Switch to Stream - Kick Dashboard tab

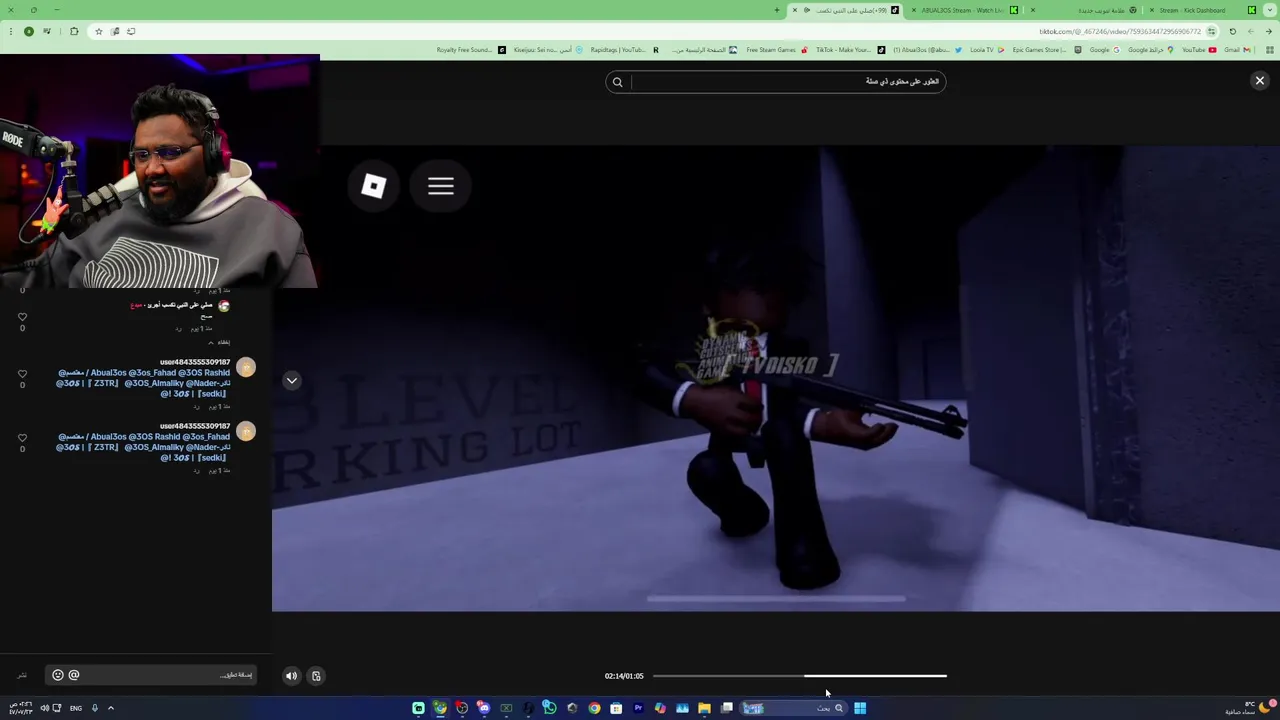[x=1195, y=10]
